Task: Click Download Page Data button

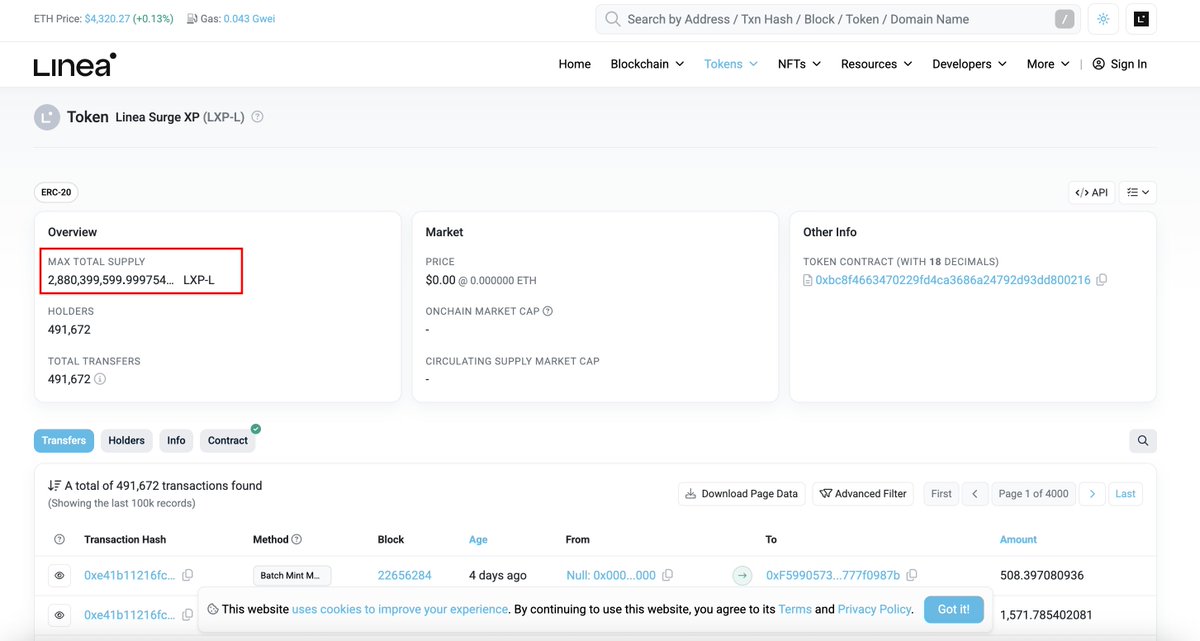Action: click(741, 493)
